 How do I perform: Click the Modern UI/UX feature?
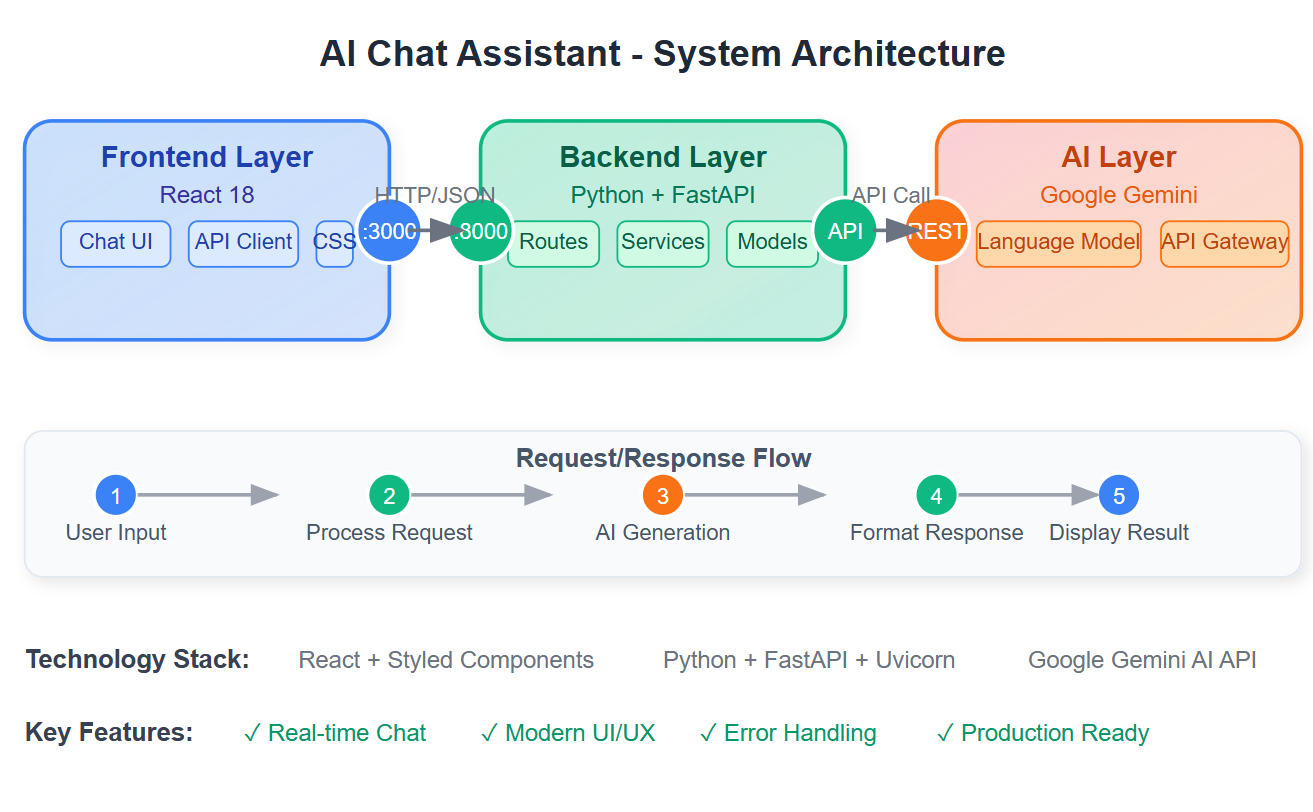tap(568, 734)
